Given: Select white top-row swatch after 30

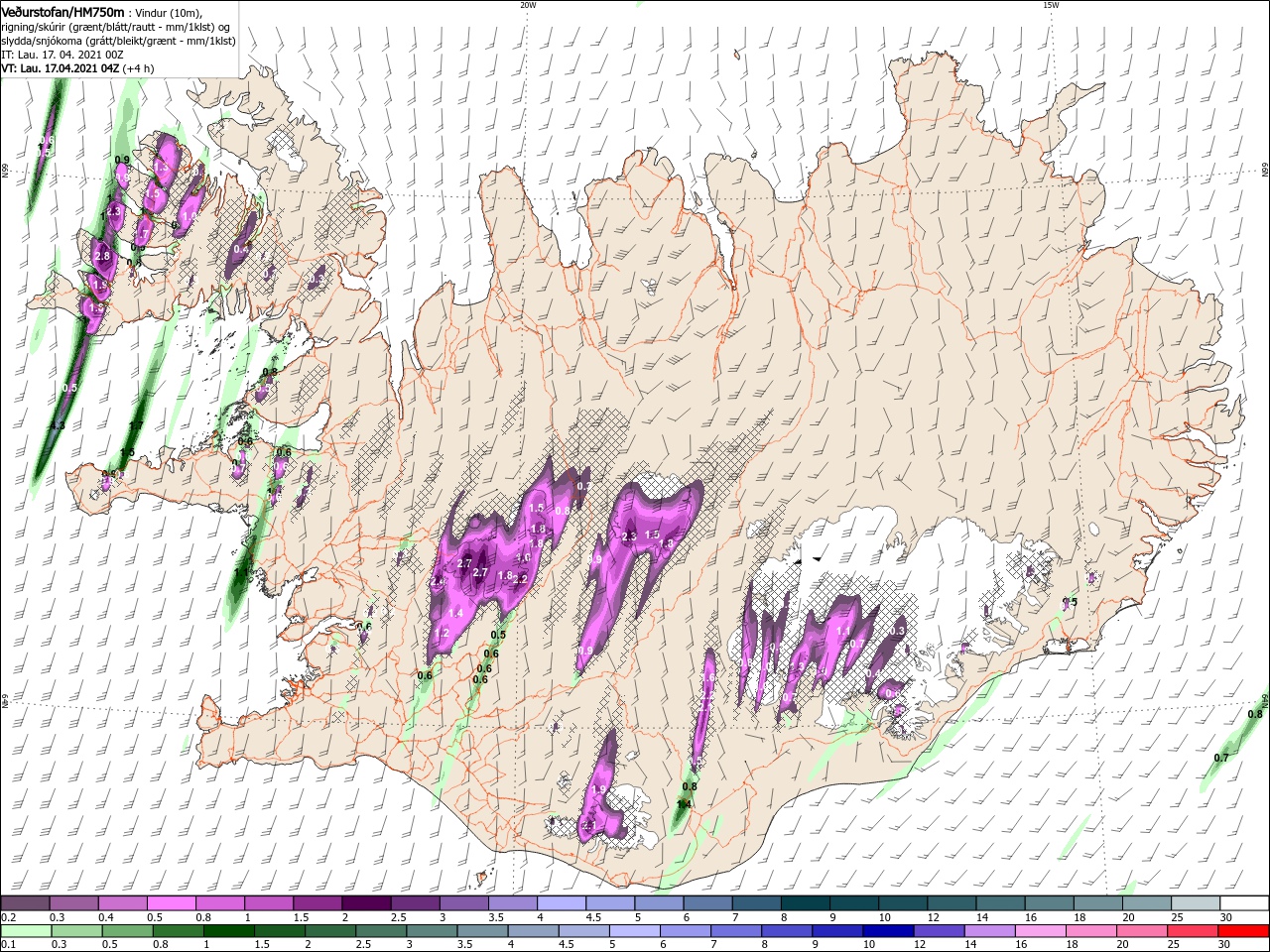Looking at the screenshot, I should (1244, 903).
